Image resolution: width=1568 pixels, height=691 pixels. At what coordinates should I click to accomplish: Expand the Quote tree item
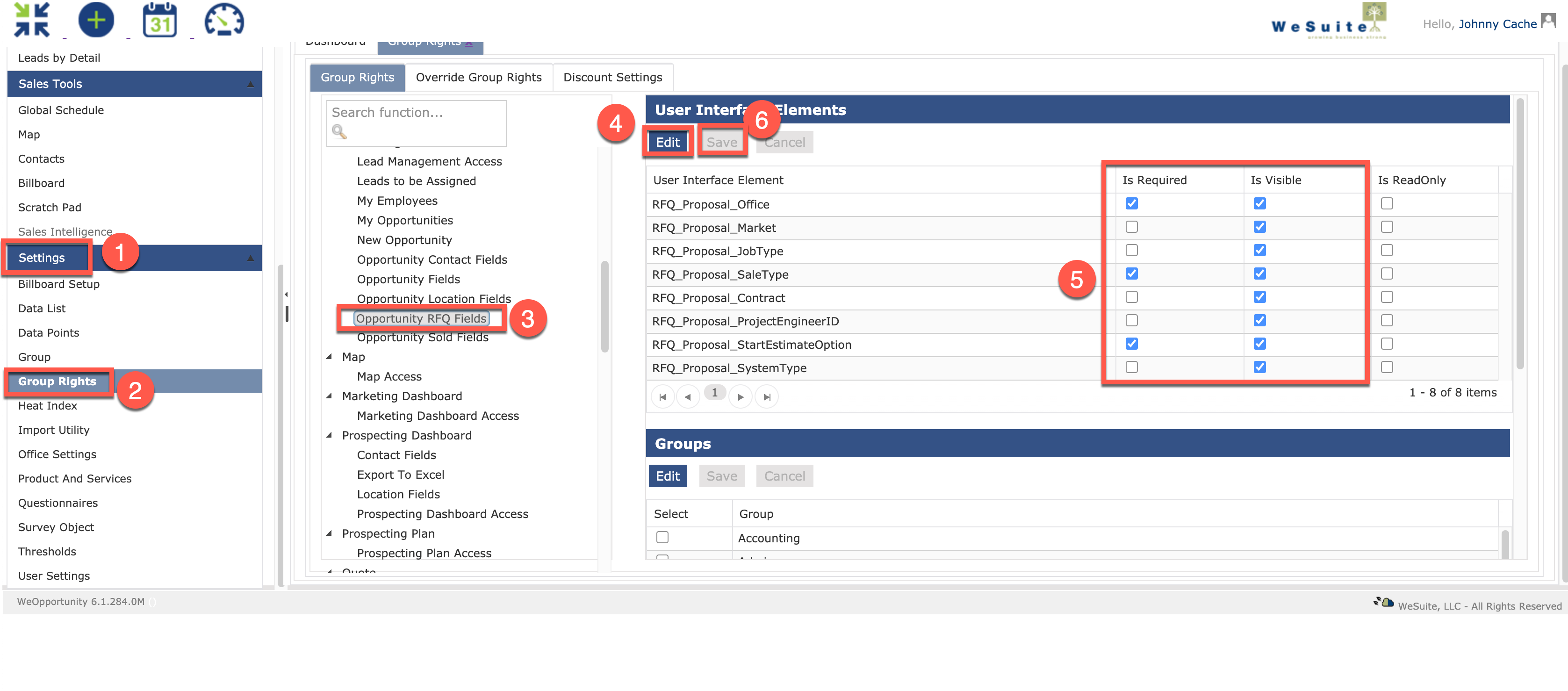(331, 571)
